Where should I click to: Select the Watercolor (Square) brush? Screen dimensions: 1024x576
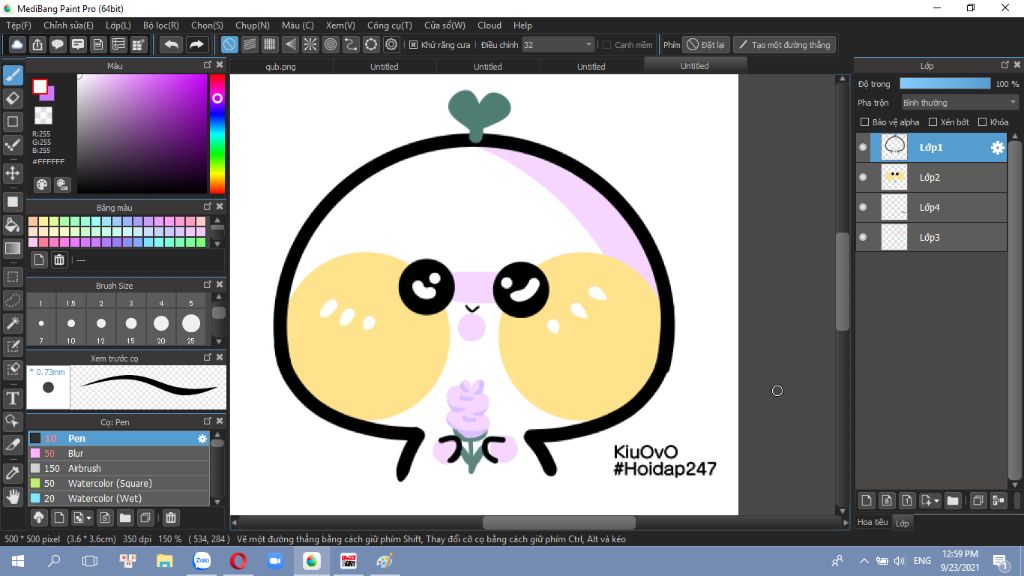(118, 484)
